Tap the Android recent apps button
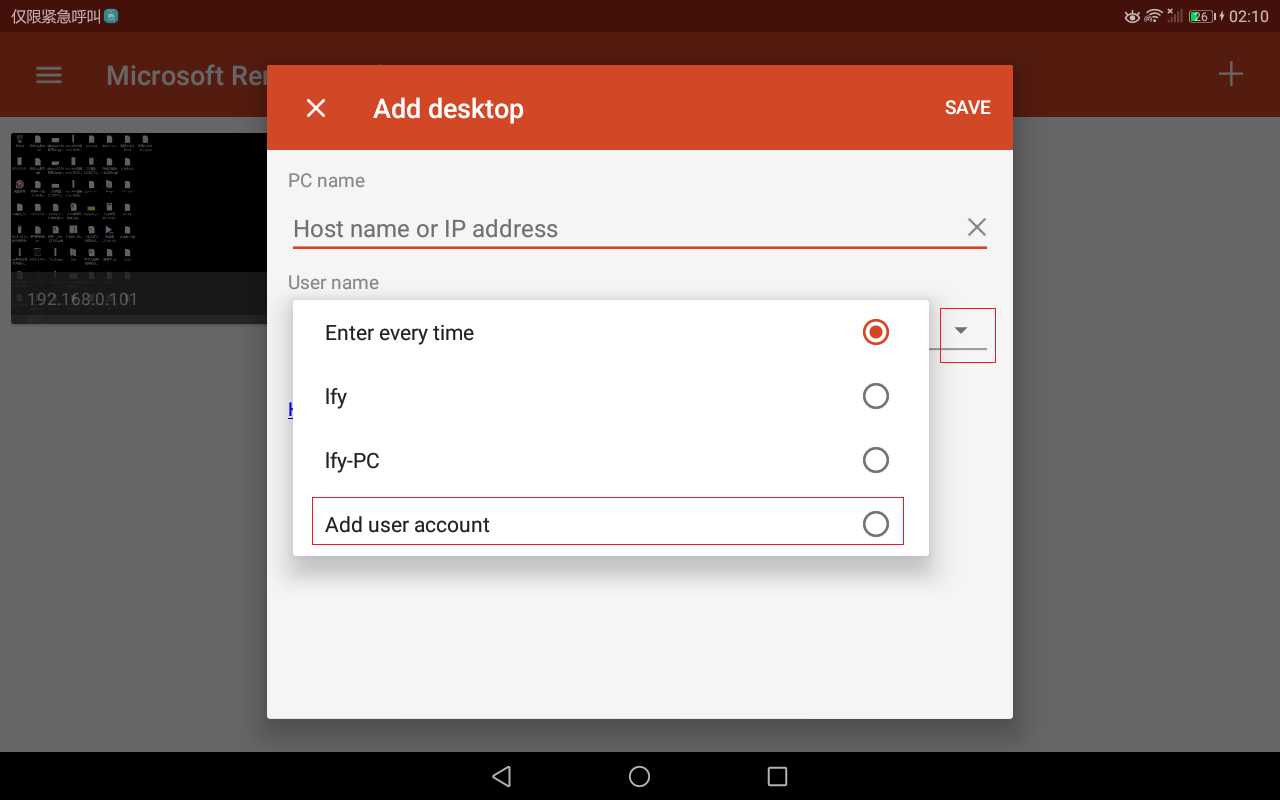1280x800 pixels. [777, 776]
